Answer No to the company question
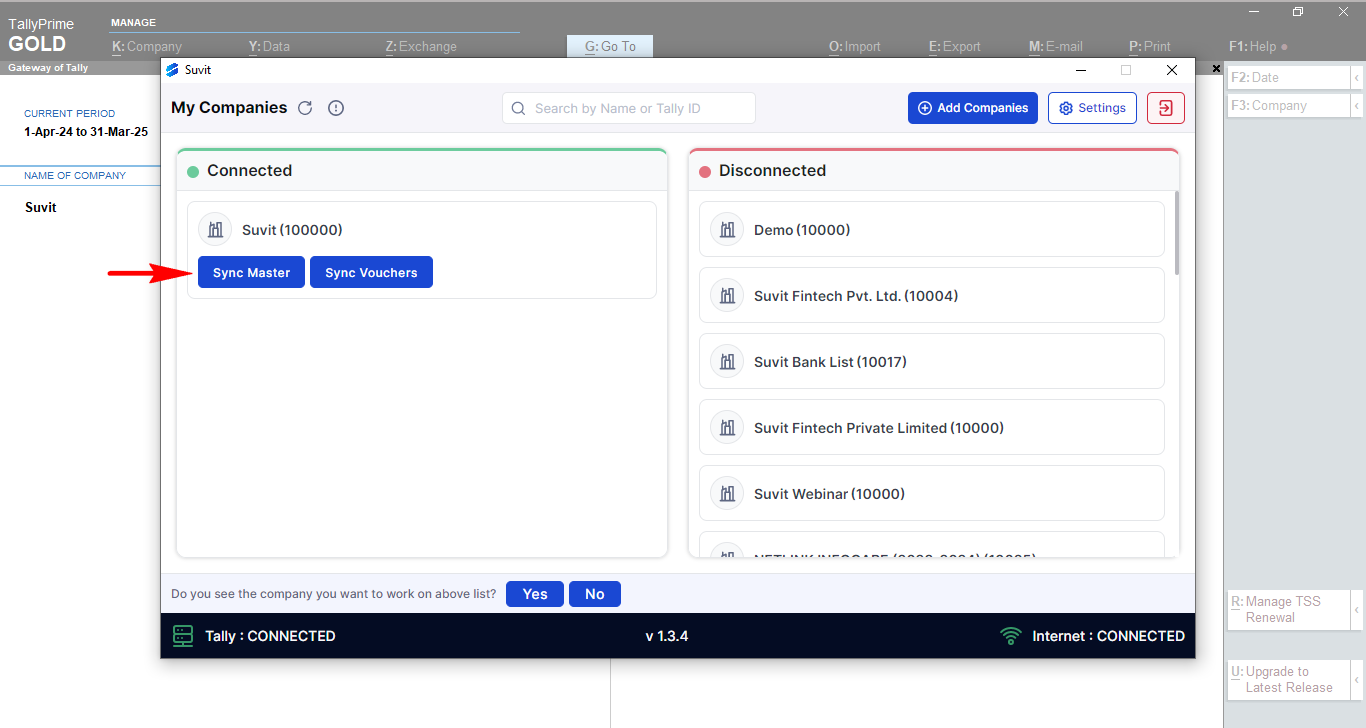 (x=595, y=594)
